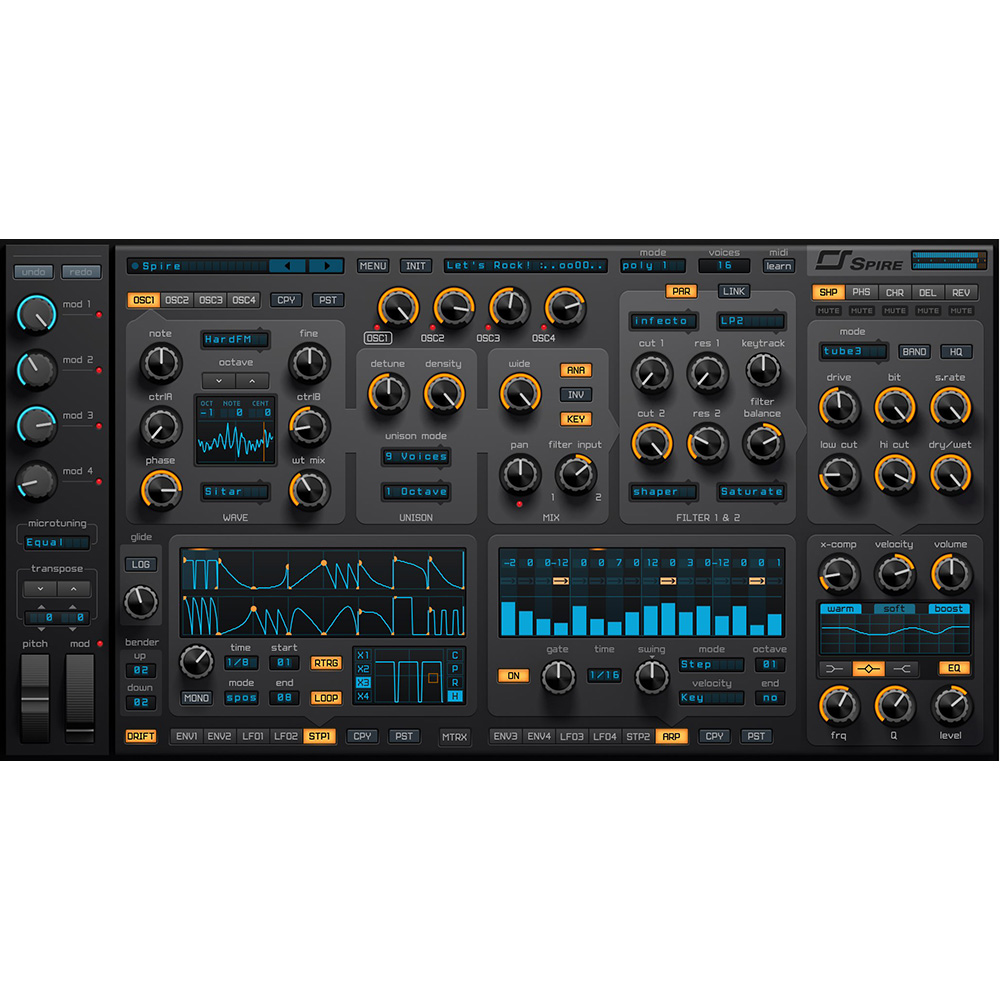Image resolution: width=1000 pixels, height=1000 pixels.
Task: Mute the SHP effect
Action: (x=828, y=311)
